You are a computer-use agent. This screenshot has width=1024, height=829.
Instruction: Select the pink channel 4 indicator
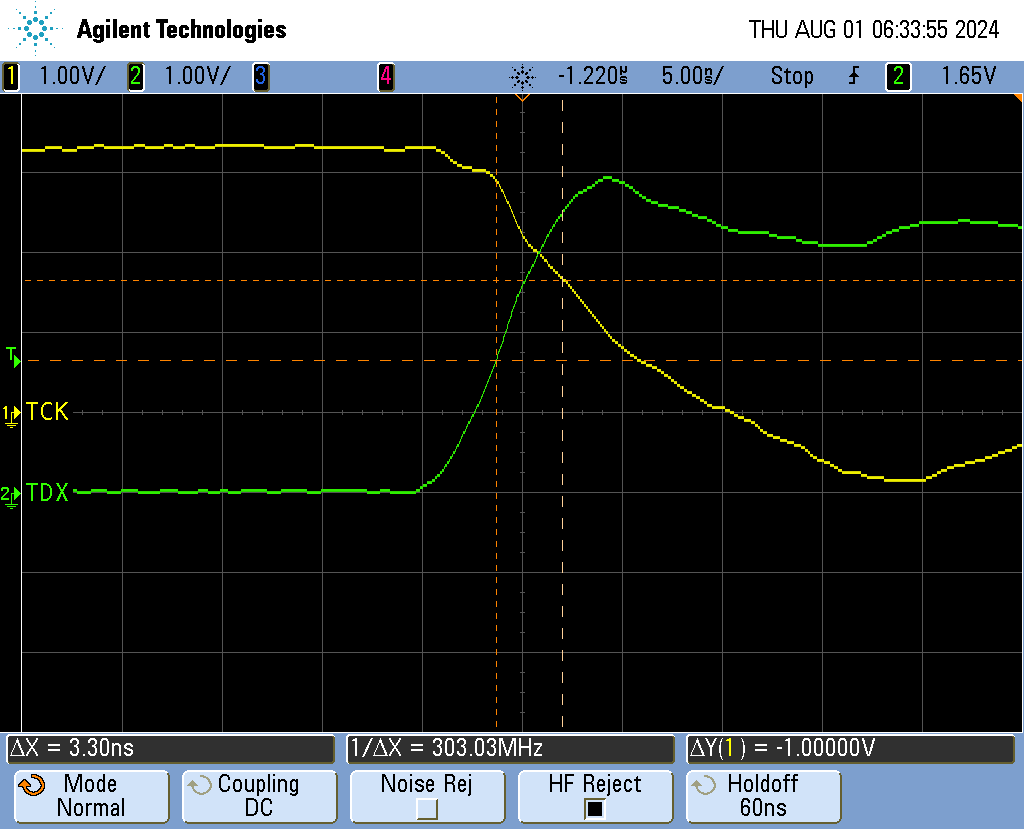pyautogui.click(x=385, y=76)
